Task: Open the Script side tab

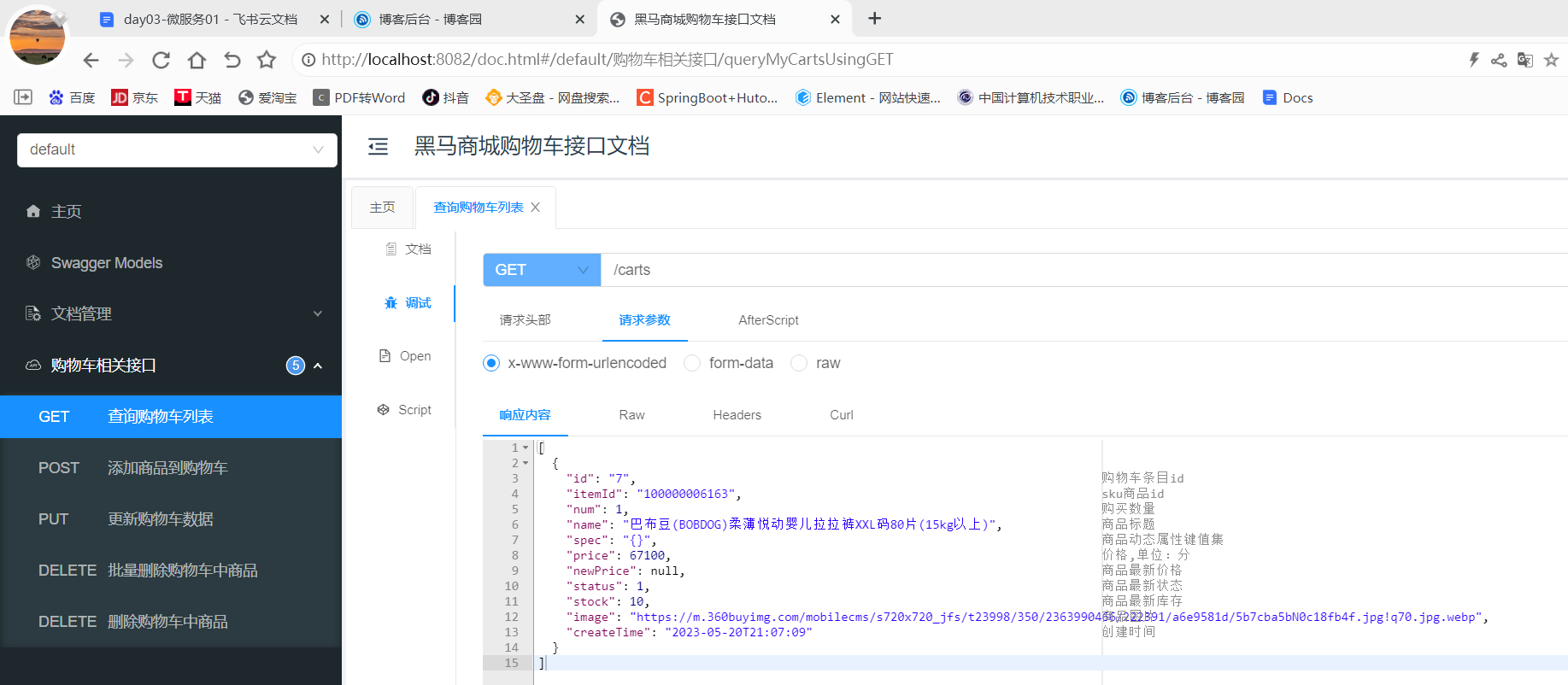Action: click(x=405, y=410)
